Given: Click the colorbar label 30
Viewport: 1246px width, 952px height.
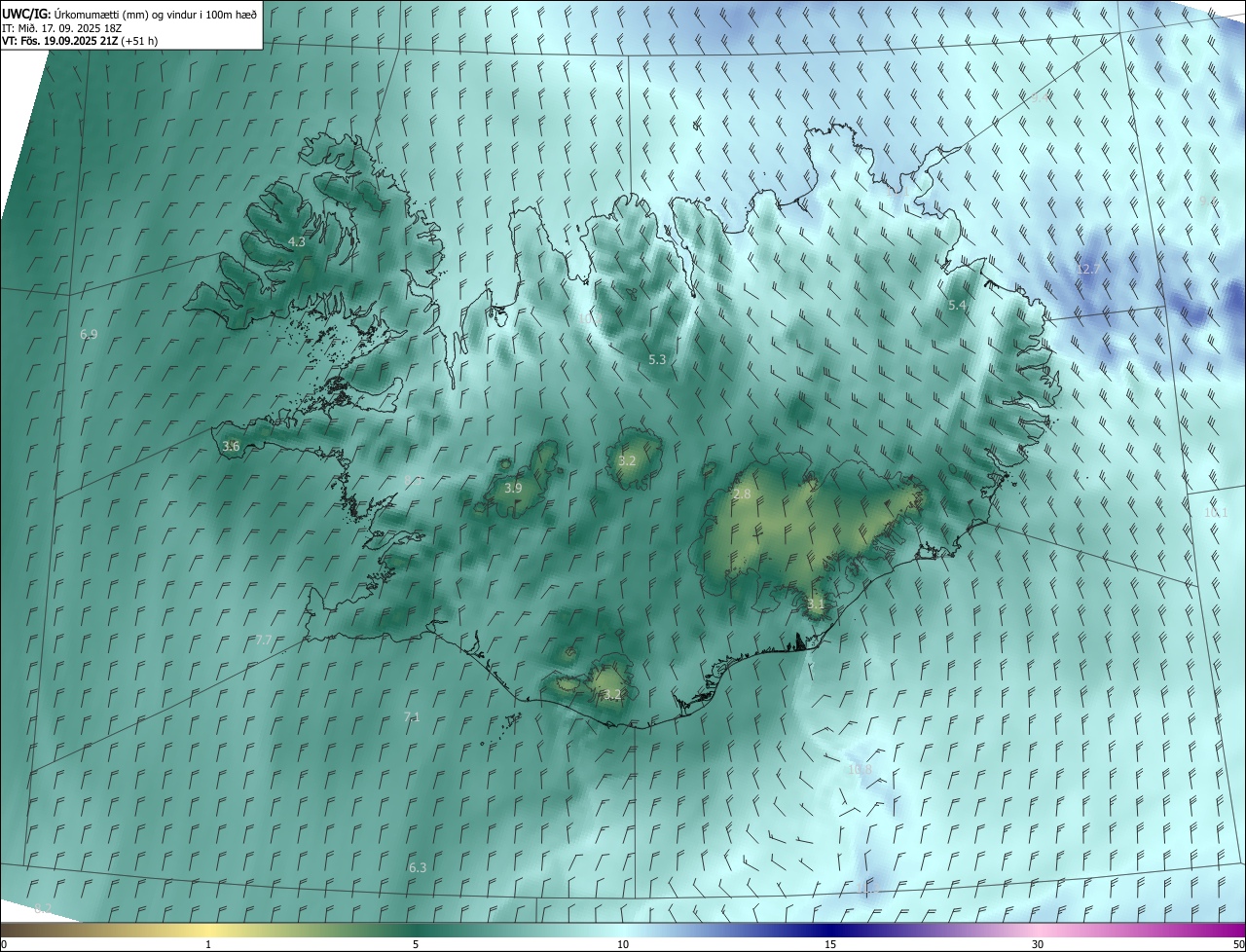Looking at the screenshot, I should click(x=1038, y=945).
